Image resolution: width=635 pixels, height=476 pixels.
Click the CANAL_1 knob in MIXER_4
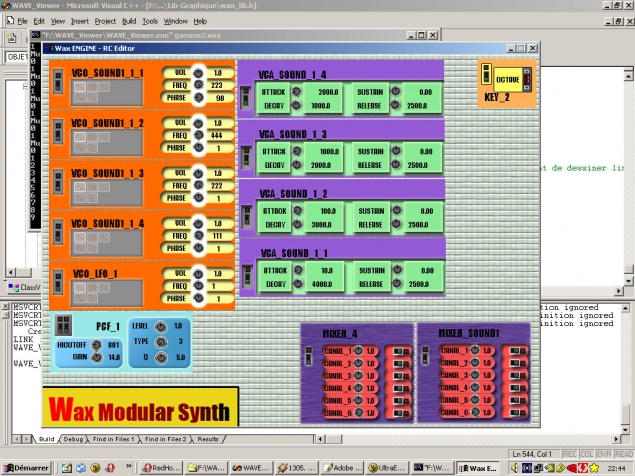click(x=358, y=351)
